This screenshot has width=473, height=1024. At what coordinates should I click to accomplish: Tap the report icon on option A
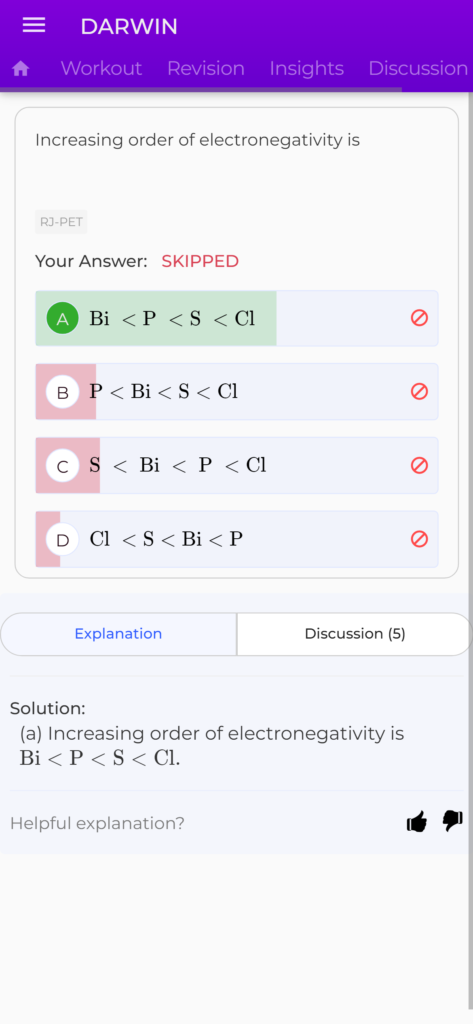tap(419, 318)
